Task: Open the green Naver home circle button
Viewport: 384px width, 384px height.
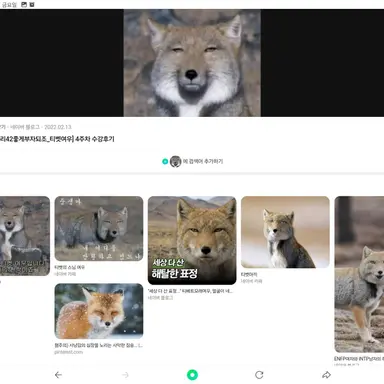Action: pyautogui.click(x=192, y=375)
